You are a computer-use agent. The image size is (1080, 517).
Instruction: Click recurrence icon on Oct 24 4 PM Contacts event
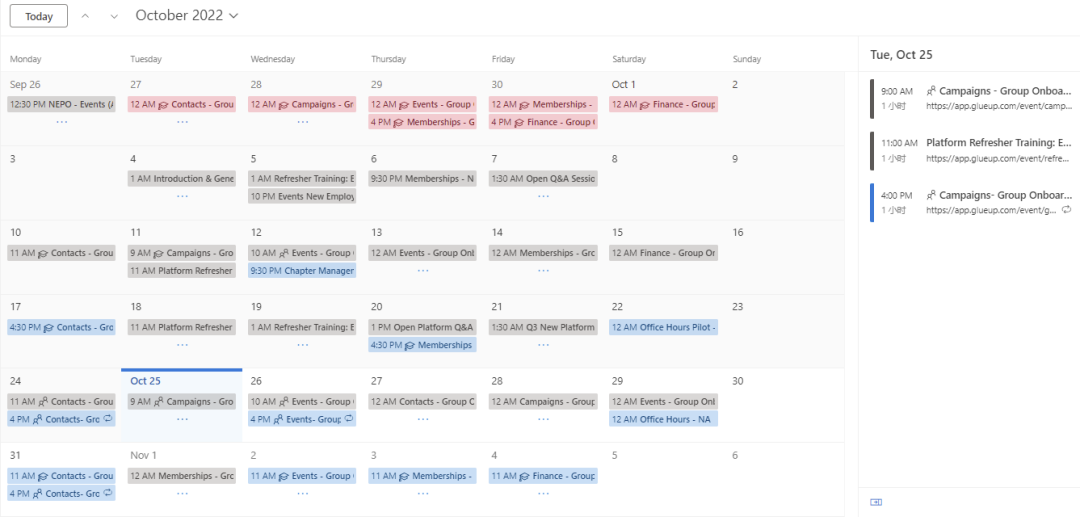point(107,419)
